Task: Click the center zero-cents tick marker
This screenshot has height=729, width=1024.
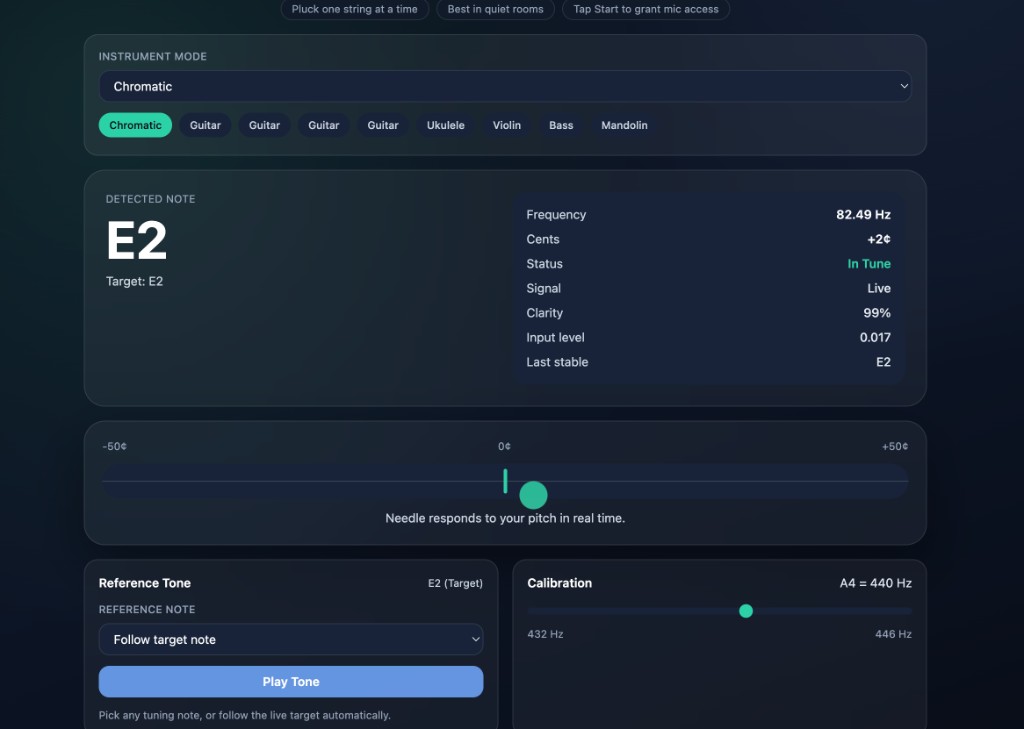Action: pyautogui.click(x=505, y=481)
